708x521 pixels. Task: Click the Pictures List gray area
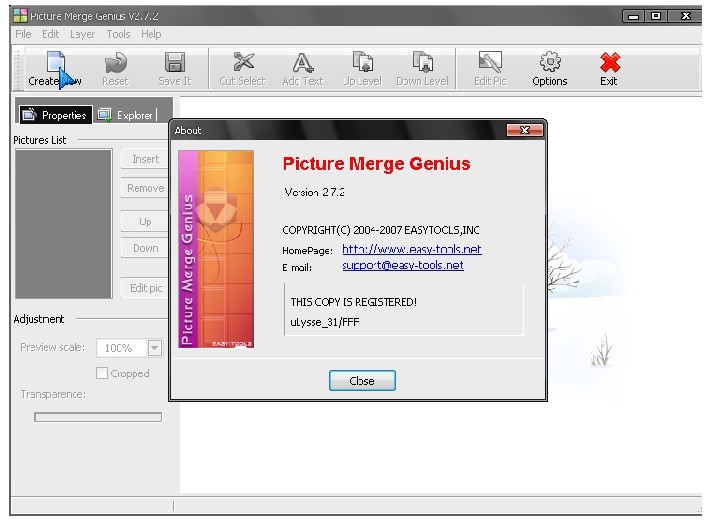(64, 224)
